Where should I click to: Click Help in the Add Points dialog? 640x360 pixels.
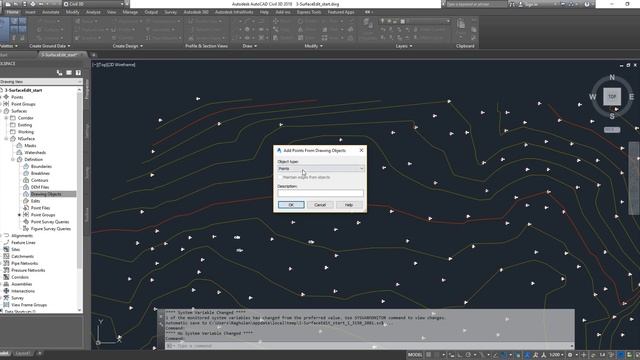[349, 204]
